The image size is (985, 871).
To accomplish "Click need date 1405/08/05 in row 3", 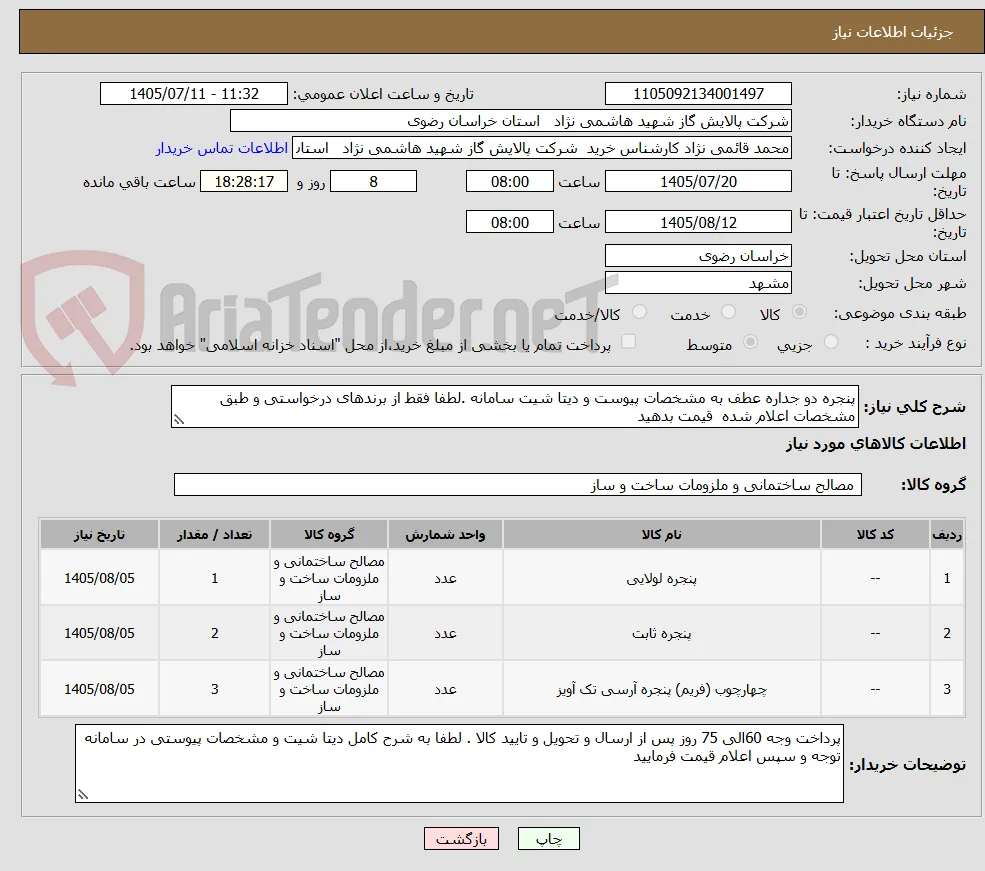I will coord(99,690).
